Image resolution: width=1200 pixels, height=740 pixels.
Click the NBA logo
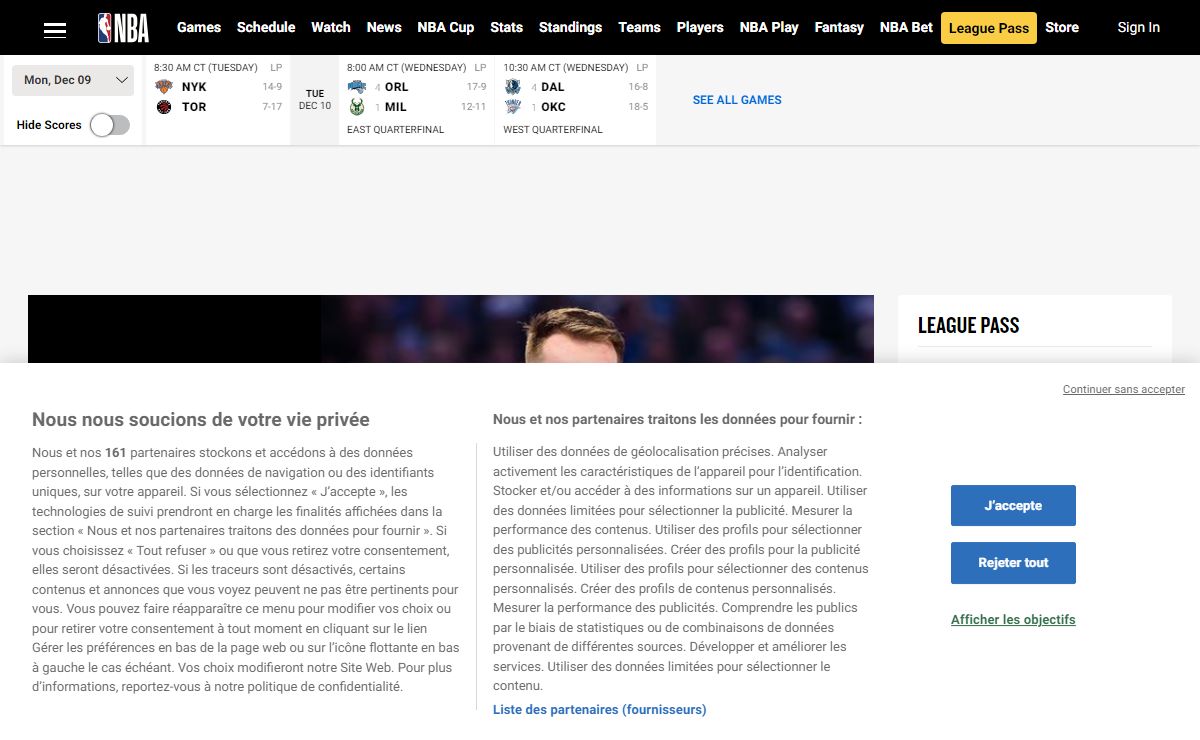tap(123, 28)
